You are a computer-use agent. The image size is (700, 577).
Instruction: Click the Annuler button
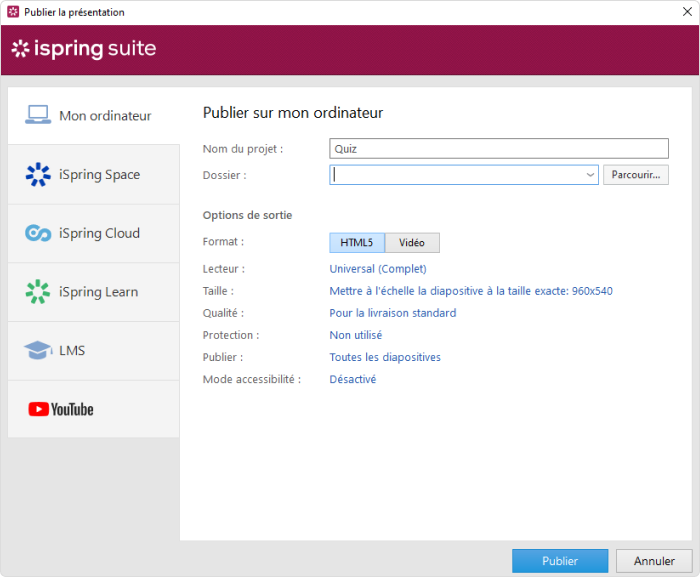click(654, 561)
